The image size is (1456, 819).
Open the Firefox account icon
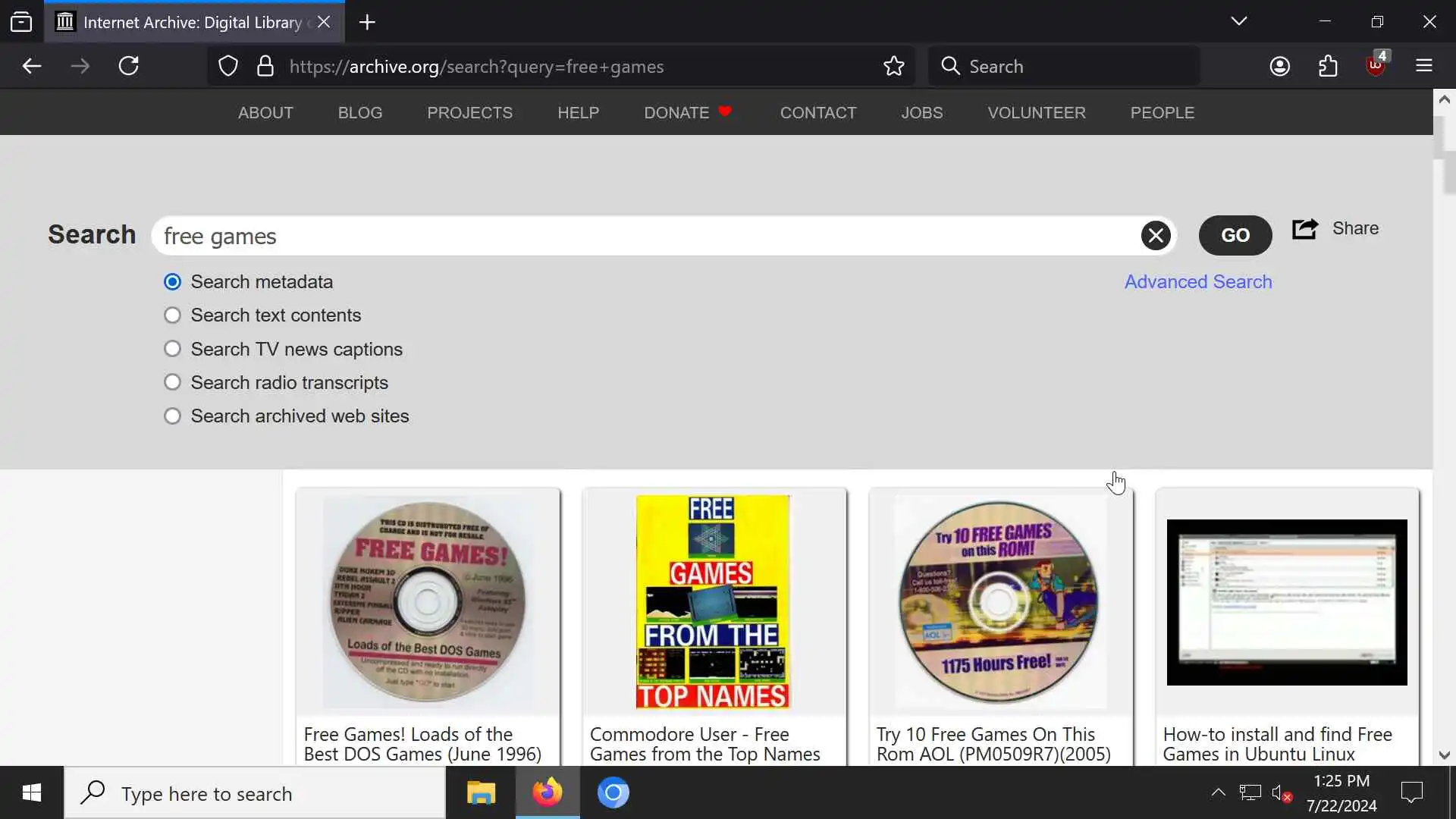[1279, 67]
